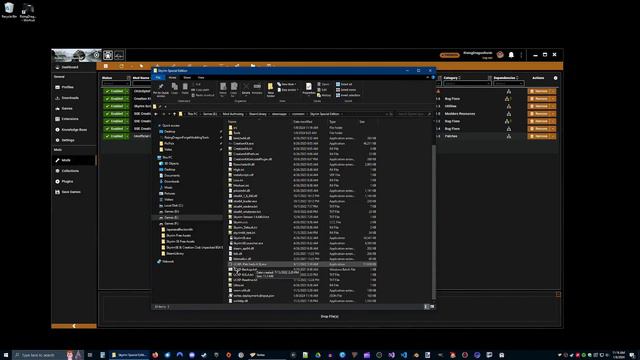Click Invert selection in Explorer ribbon
This screenshot has height=360, width=640.
[348, 95]
